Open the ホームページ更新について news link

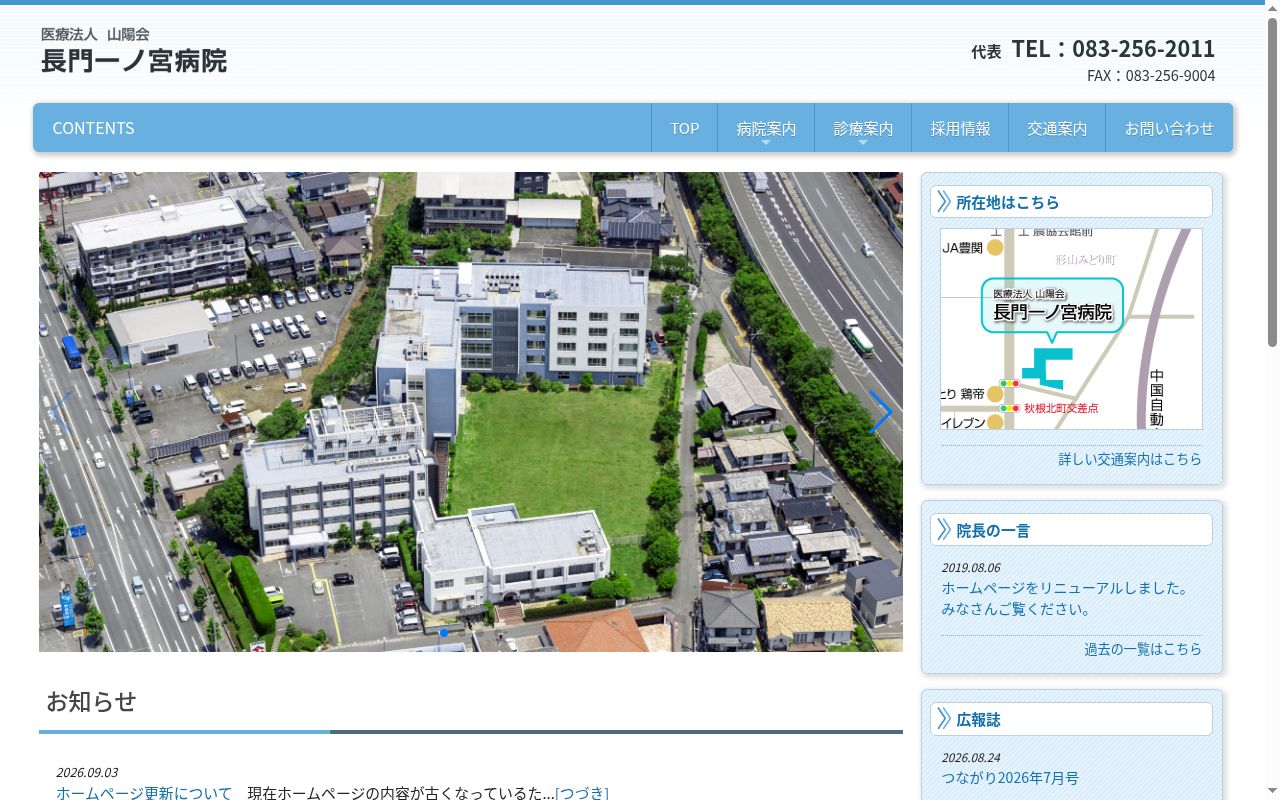click(144, 793)
